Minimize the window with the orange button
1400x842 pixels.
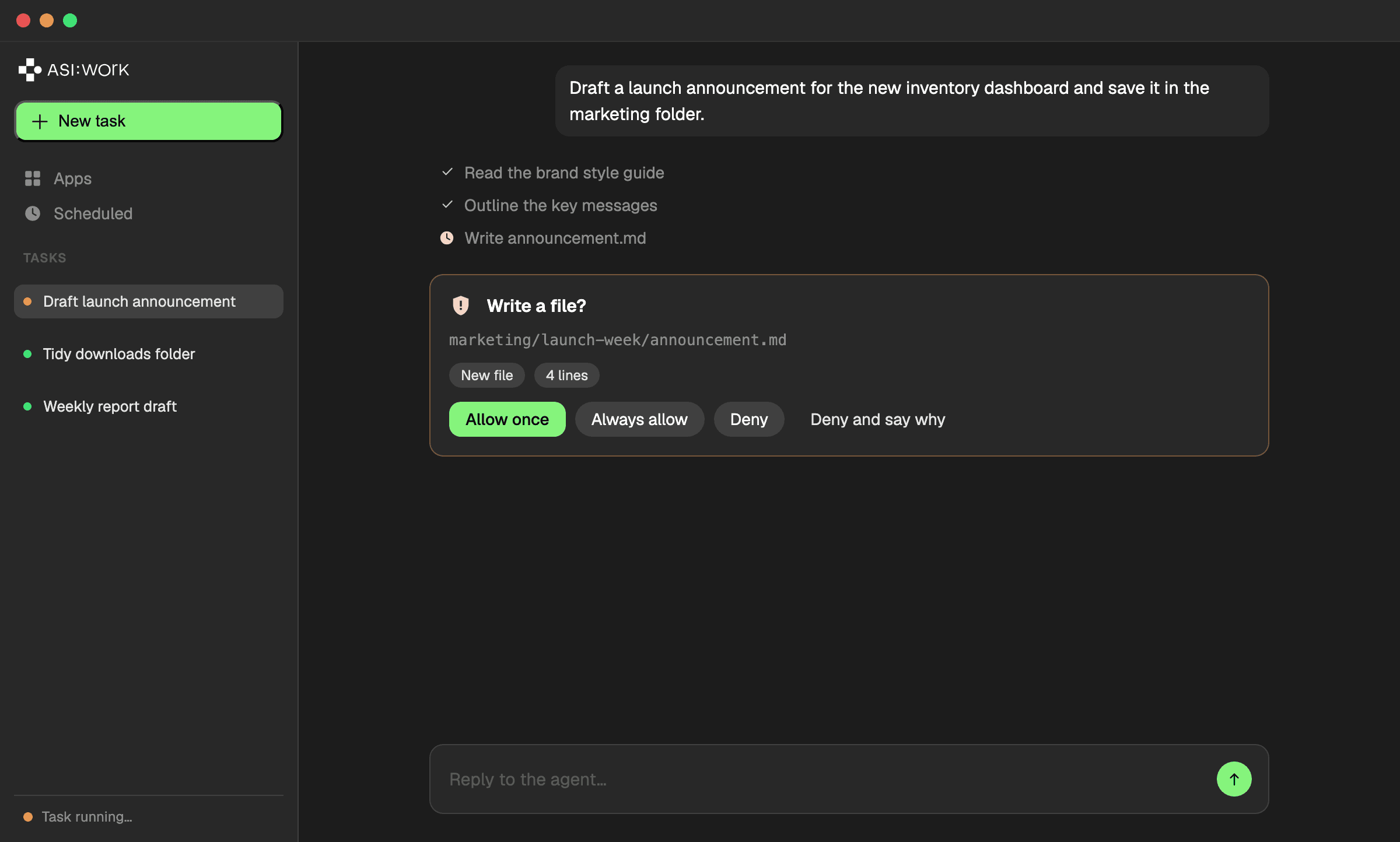coord(47,20)
